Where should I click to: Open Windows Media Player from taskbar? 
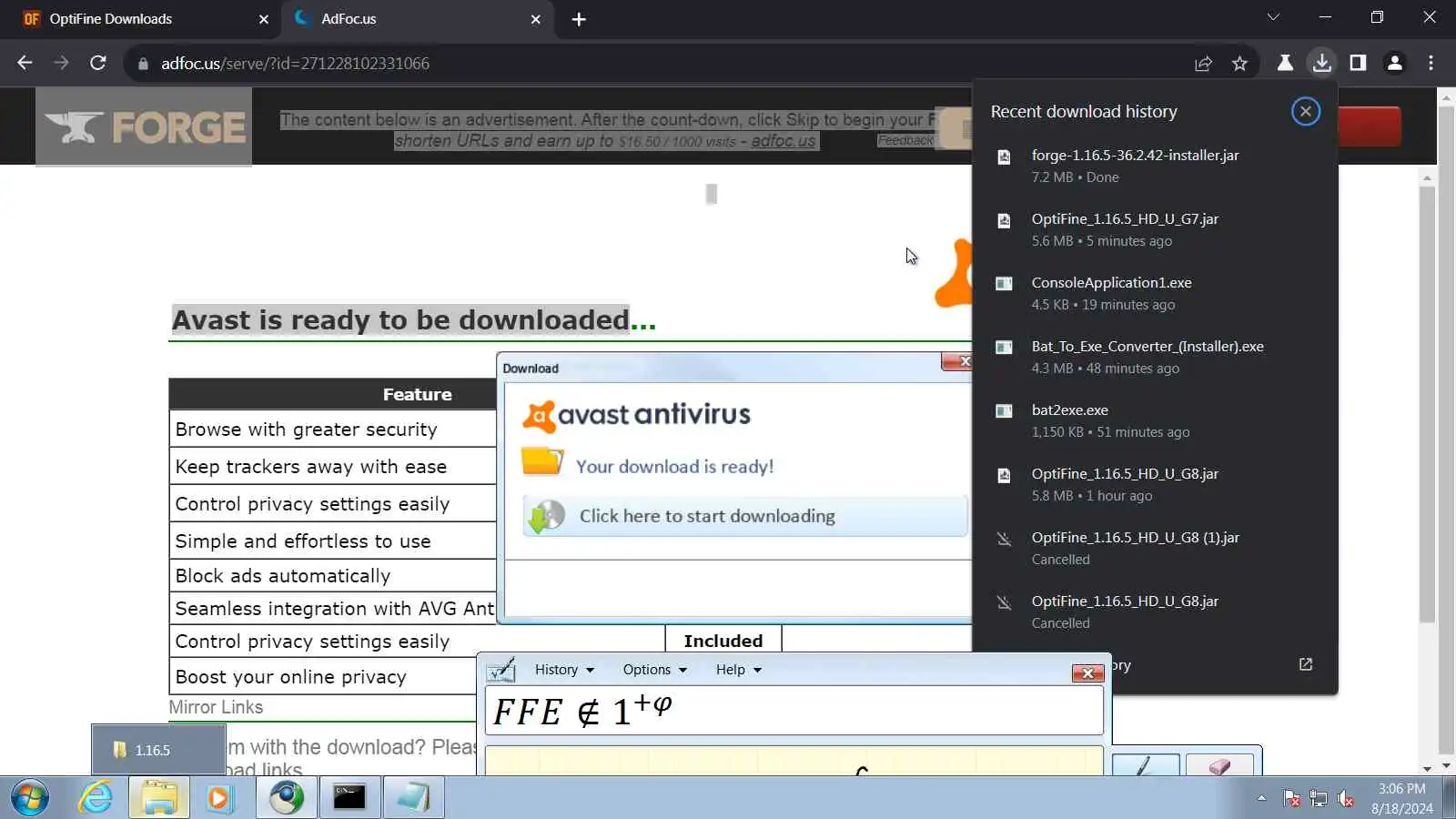pos(219,798)
